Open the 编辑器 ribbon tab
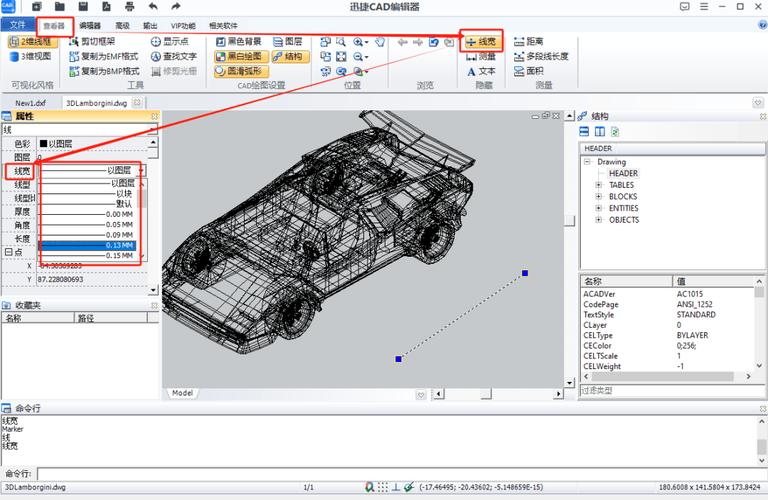 click(x=90, y=25)
